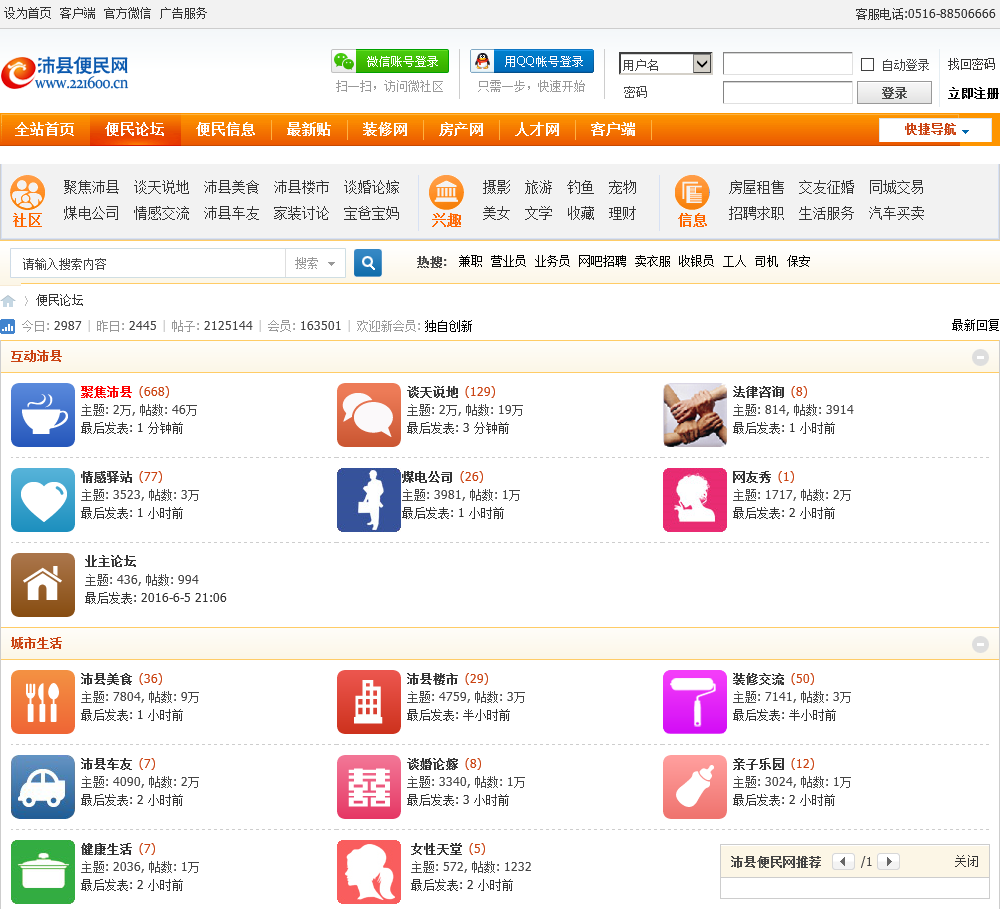Image resolution: width=1000 pixels, height=909 pixels.
Task: Click the hot search term 兼职
Action: point(470,261)
